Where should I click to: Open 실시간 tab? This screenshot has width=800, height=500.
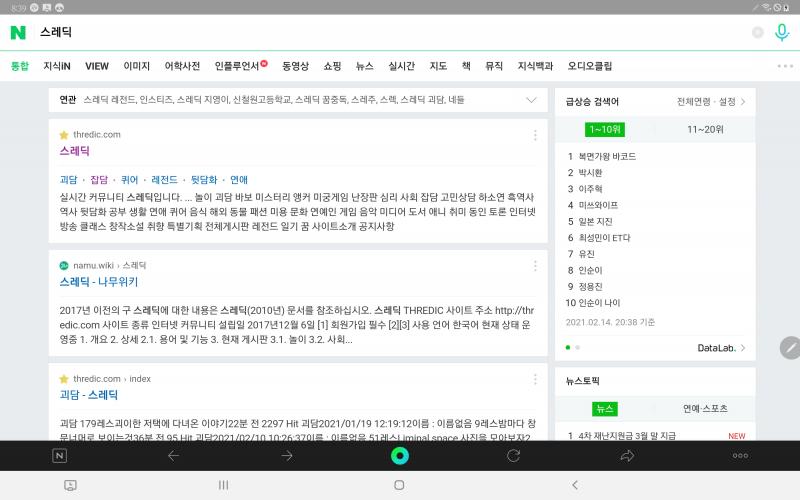click(402, 66)
